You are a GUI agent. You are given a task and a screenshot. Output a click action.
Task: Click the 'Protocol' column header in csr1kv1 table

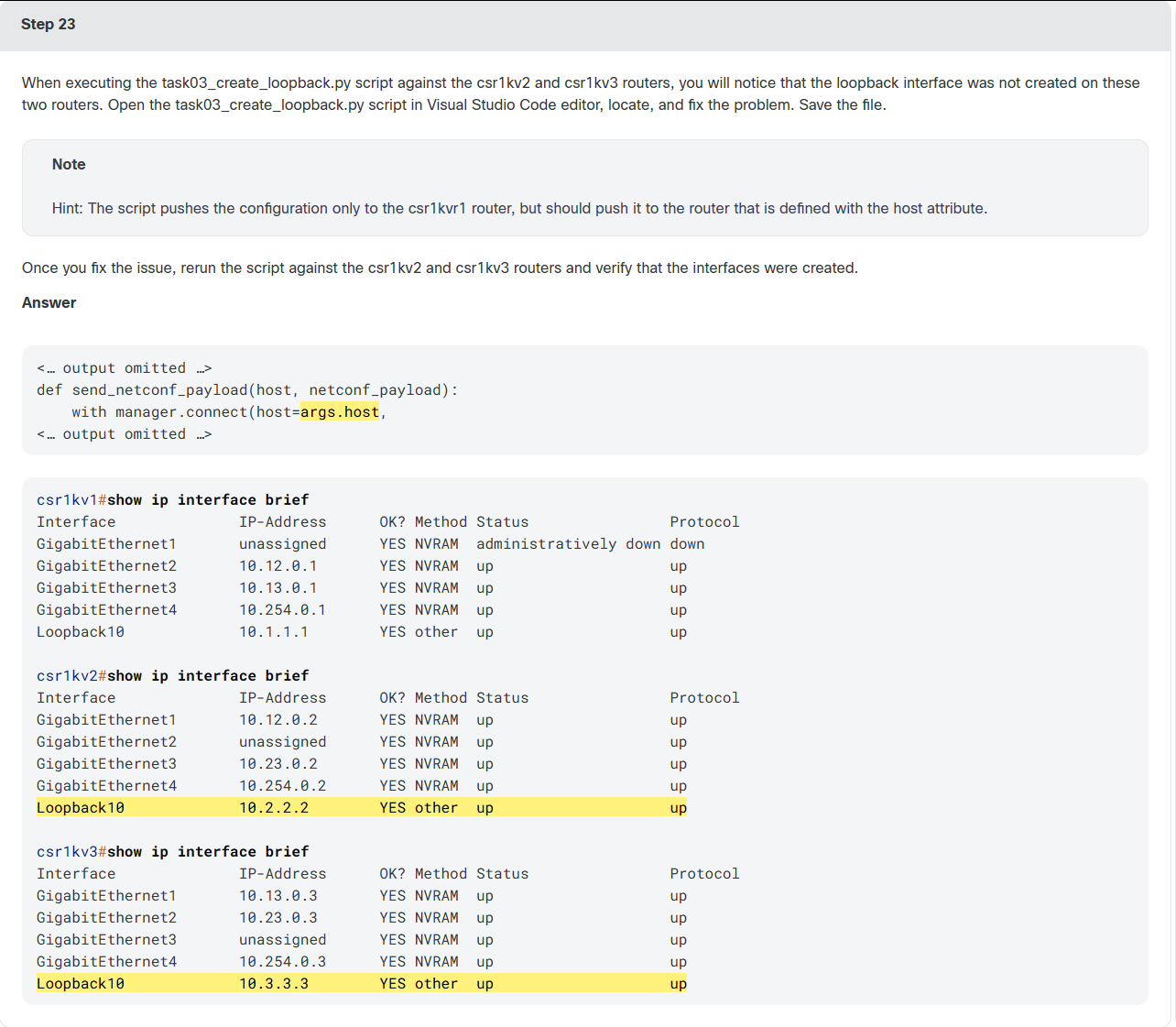[704, 522]
